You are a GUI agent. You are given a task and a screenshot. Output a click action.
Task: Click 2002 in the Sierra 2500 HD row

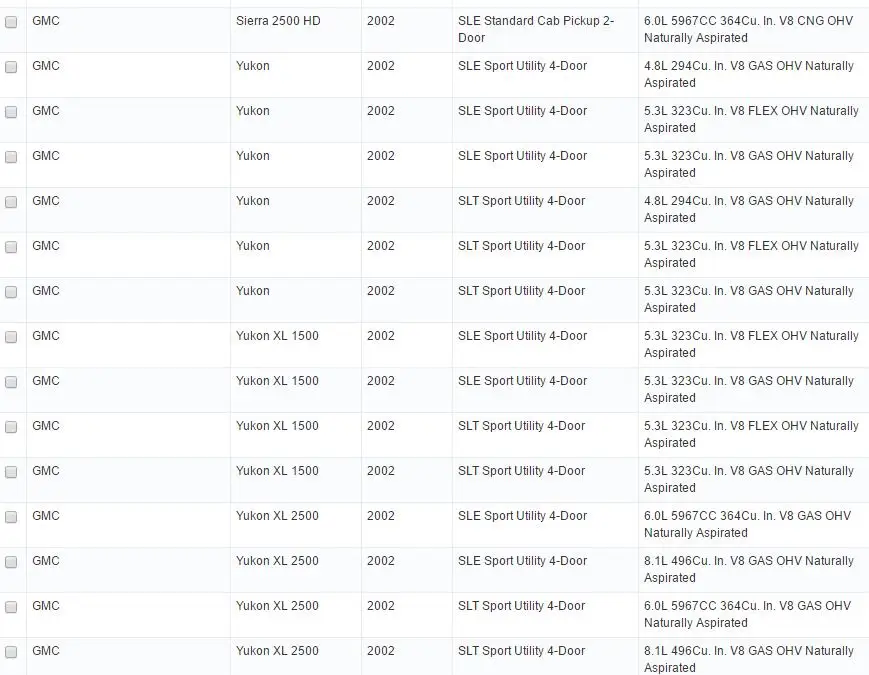381,21
